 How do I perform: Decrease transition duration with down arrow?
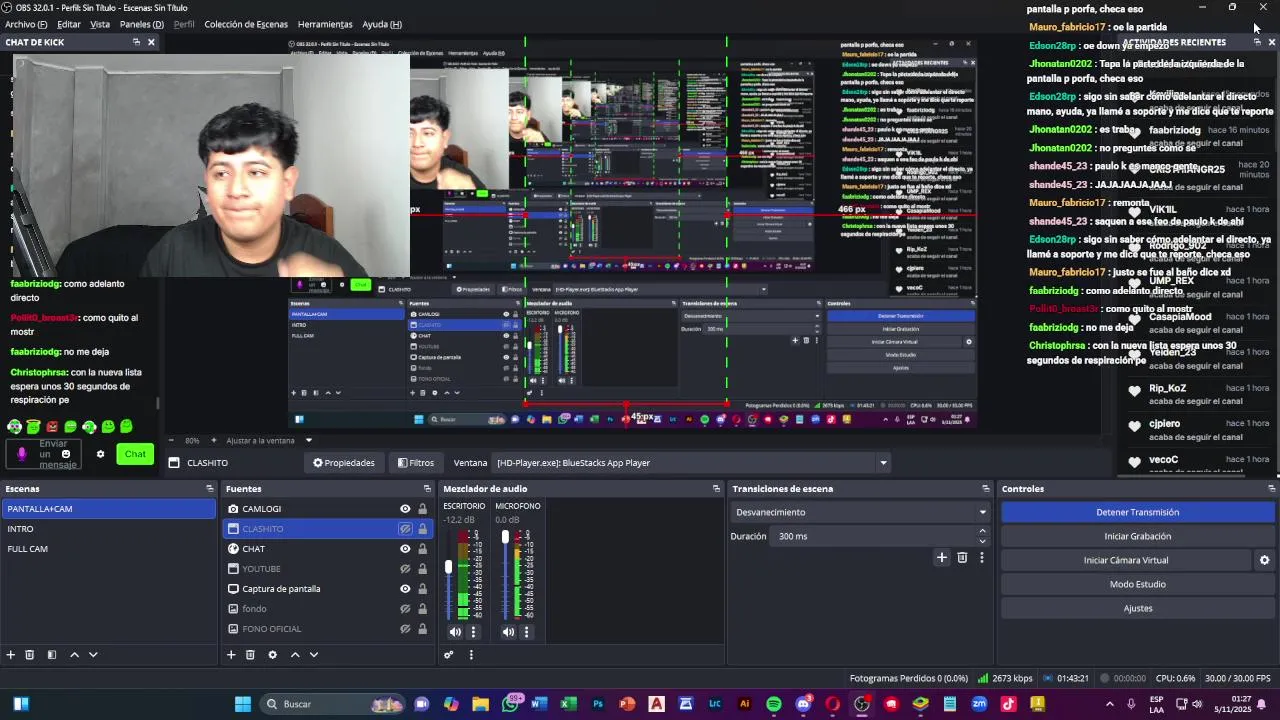point(982,541)
